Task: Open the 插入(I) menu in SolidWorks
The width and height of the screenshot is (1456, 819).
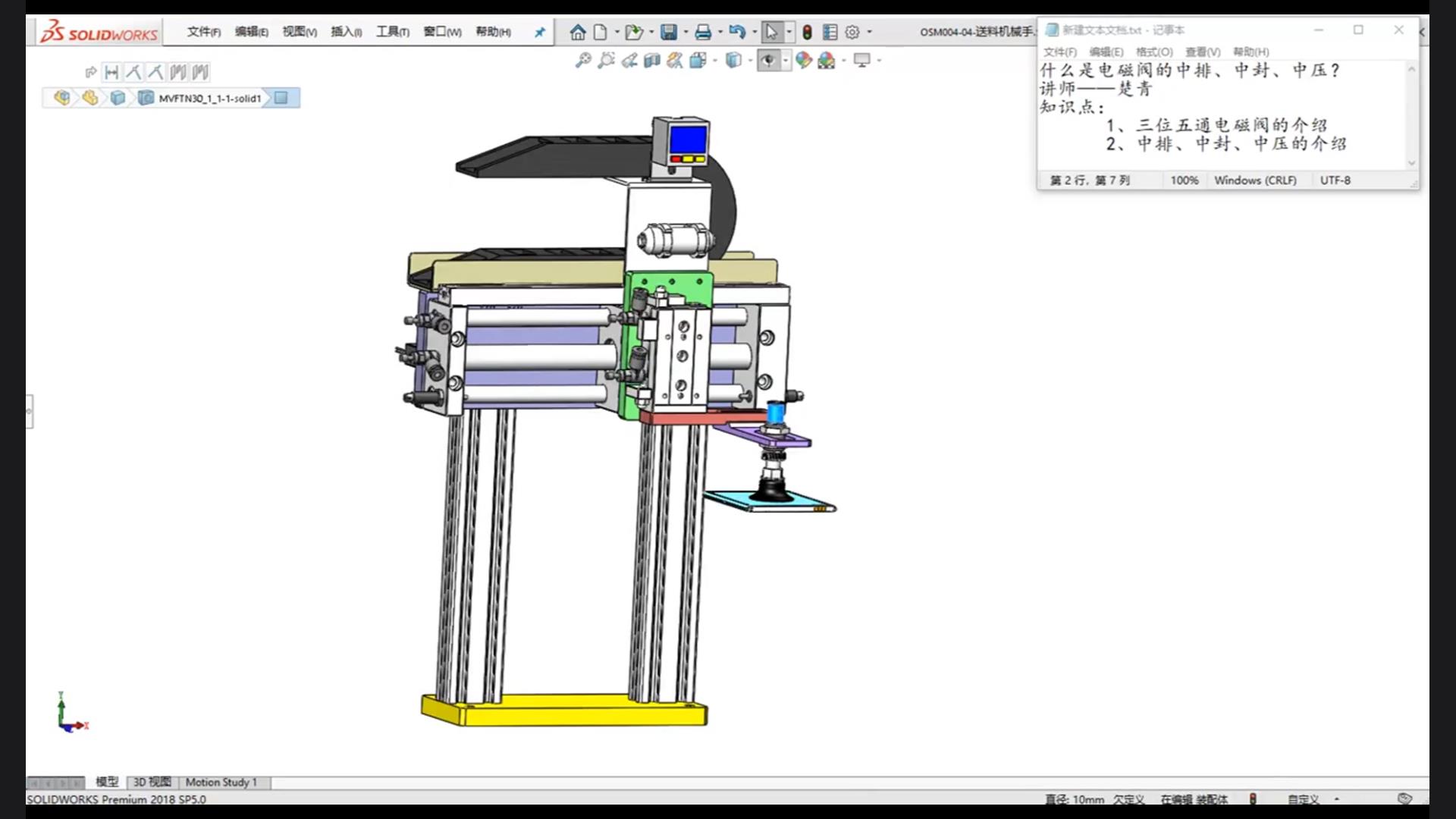Action: point(347,32)
